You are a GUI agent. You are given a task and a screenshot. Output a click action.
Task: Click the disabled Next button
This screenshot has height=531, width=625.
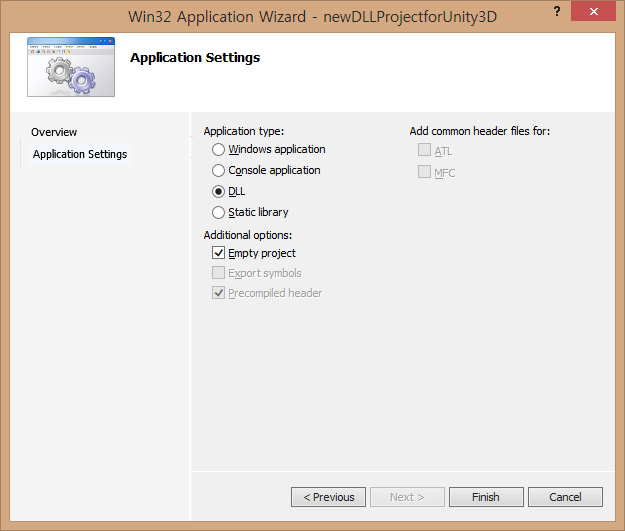click(x=407, y=497)
